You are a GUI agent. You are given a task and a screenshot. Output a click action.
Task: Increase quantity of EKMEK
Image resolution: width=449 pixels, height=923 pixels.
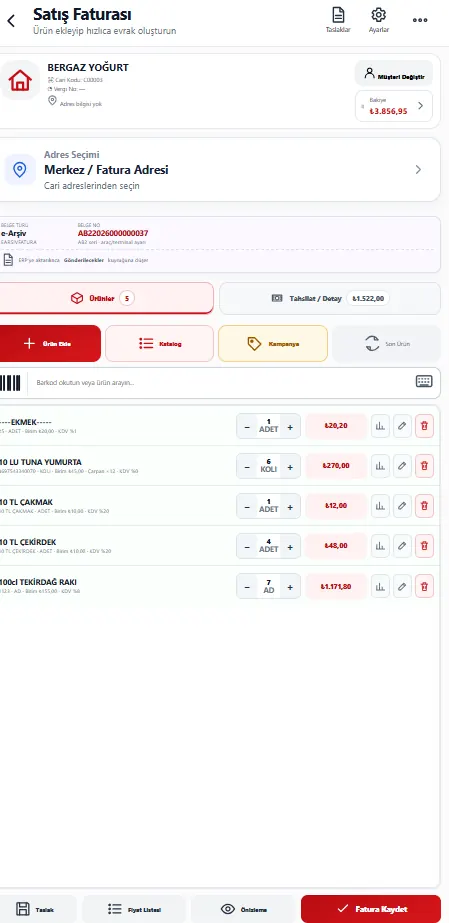(x=290, y=426)
